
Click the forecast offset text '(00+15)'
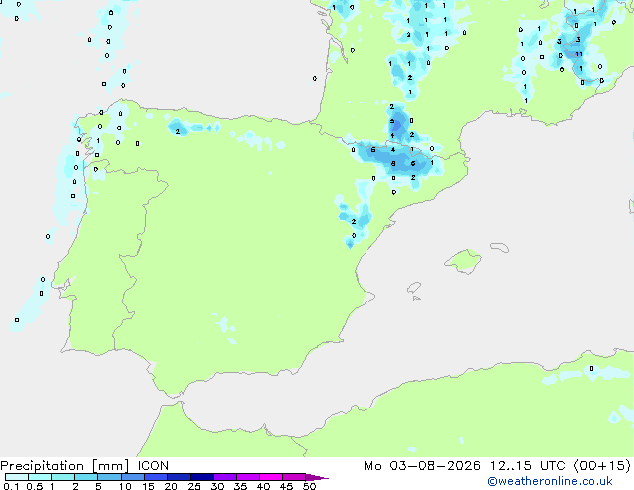602,466
